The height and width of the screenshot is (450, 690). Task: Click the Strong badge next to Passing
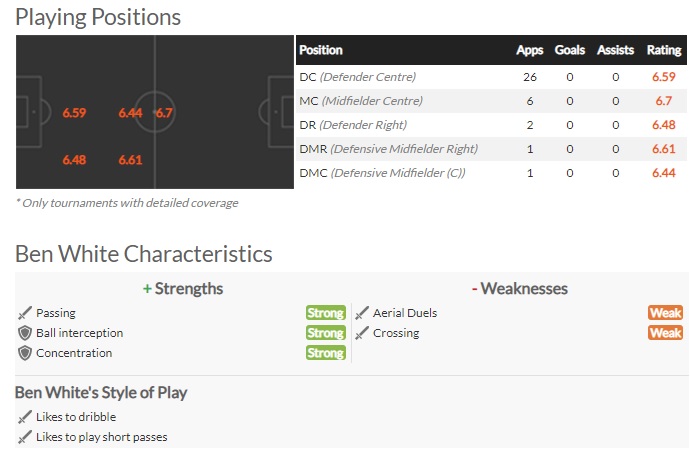(326, 313)
